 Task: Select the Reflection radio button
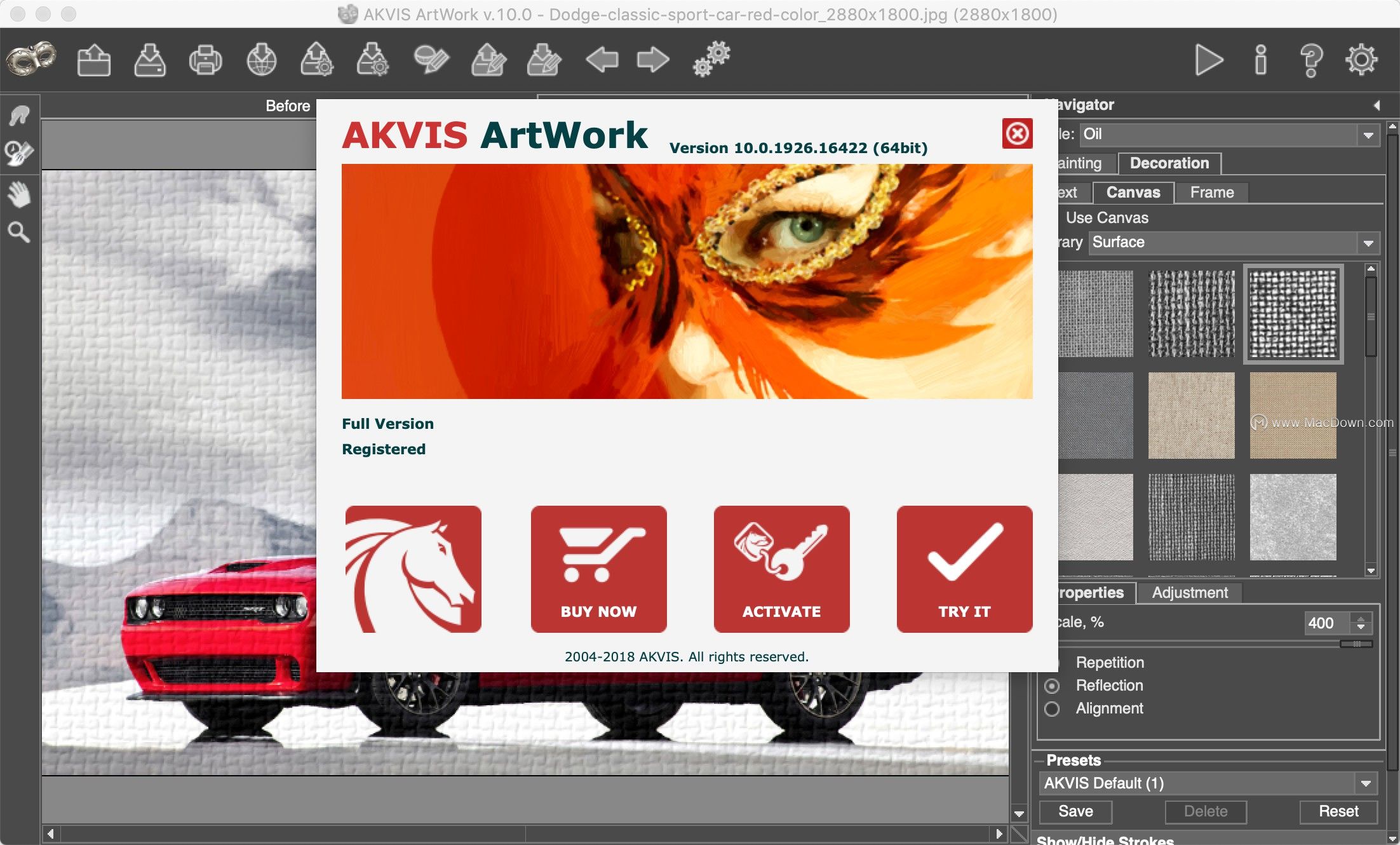1052,686
